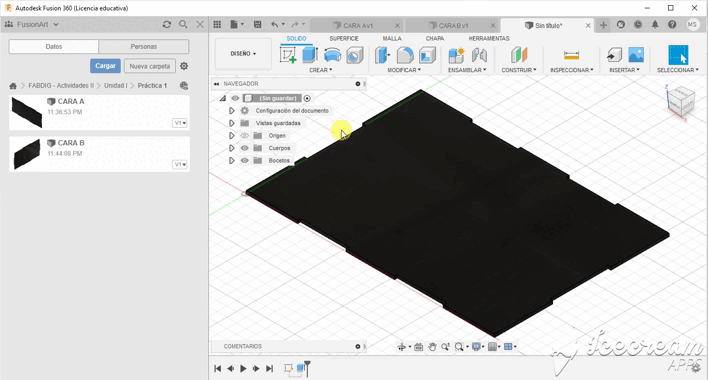Open the CARA B file thumbnail
Viewport: 708px width, 380px height.
pyautogui.click(x=27, y=153)
